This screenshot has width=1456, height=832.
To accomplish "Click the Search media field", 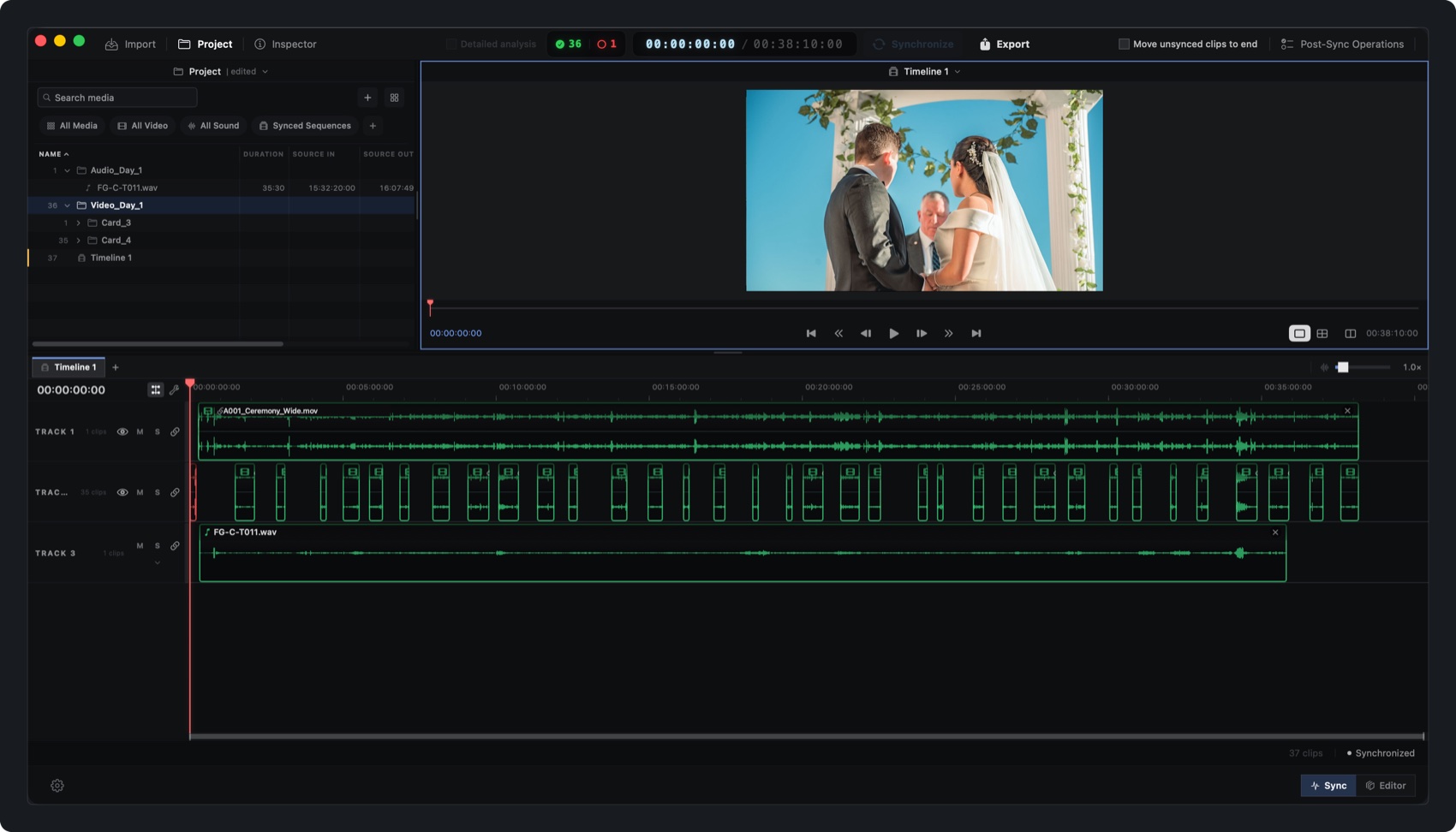I will [116, 98].
